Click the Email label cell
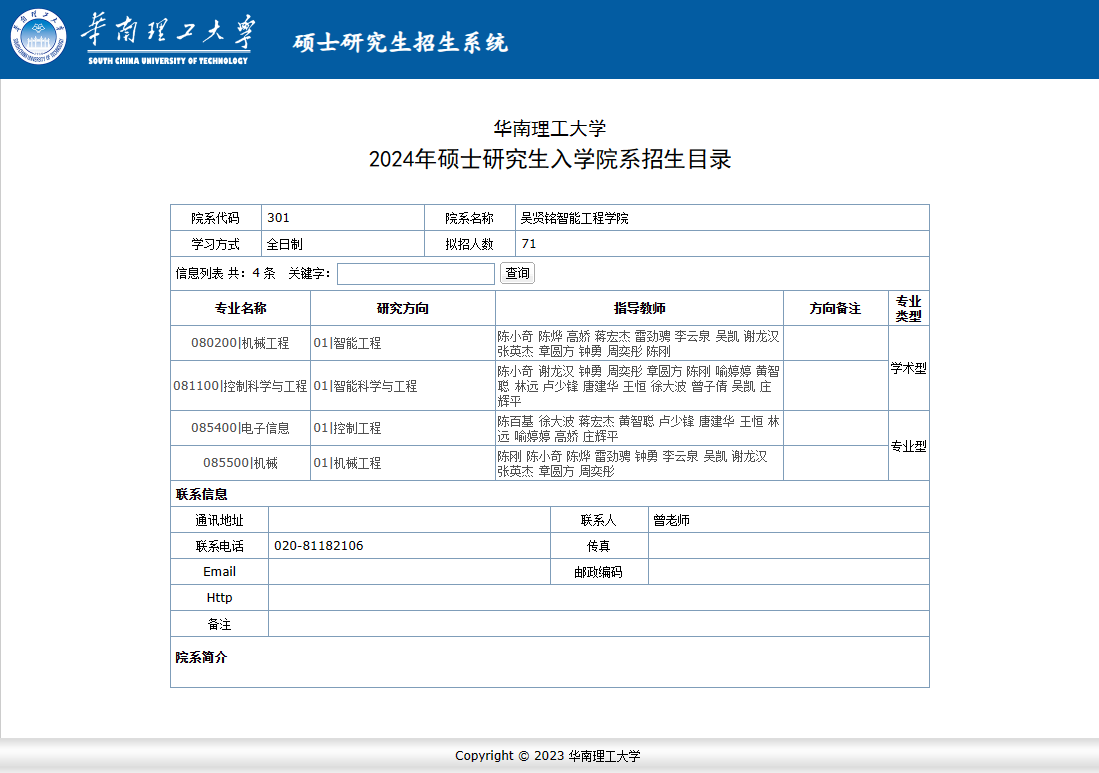This screenshot has width=1099, height=773. click(219, 572)
